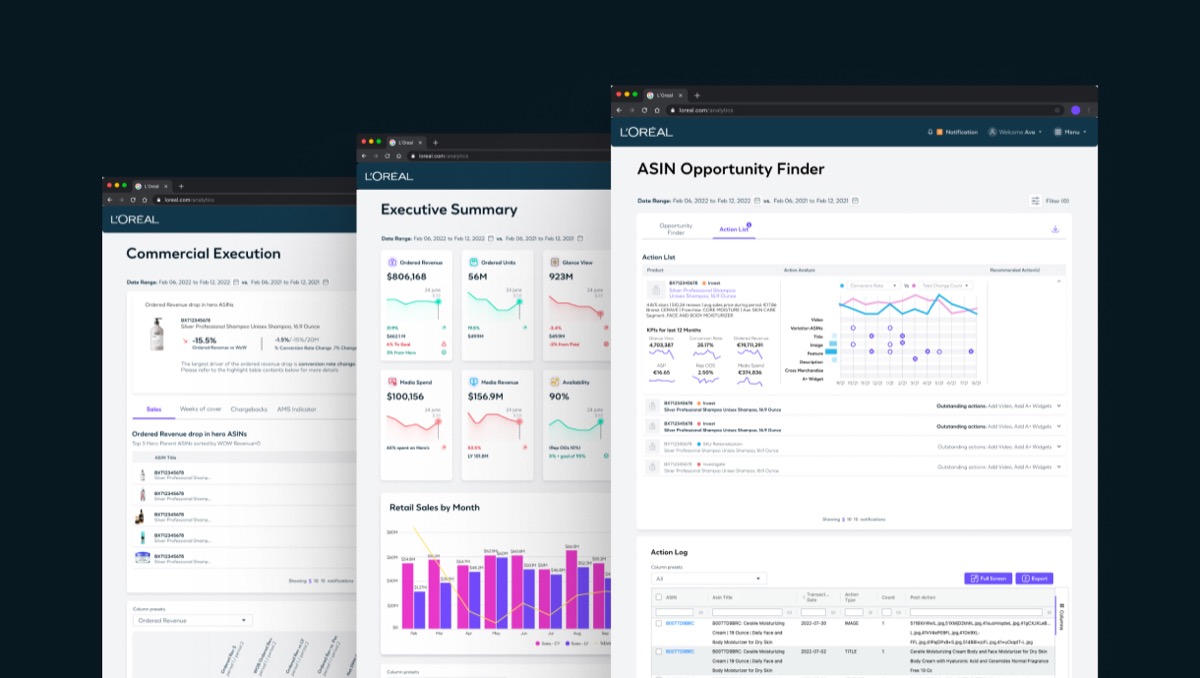Click the bookmark star in ASIN window address bar
The width and height of the screenshot is (1200, 678).
coord(1057,110)
